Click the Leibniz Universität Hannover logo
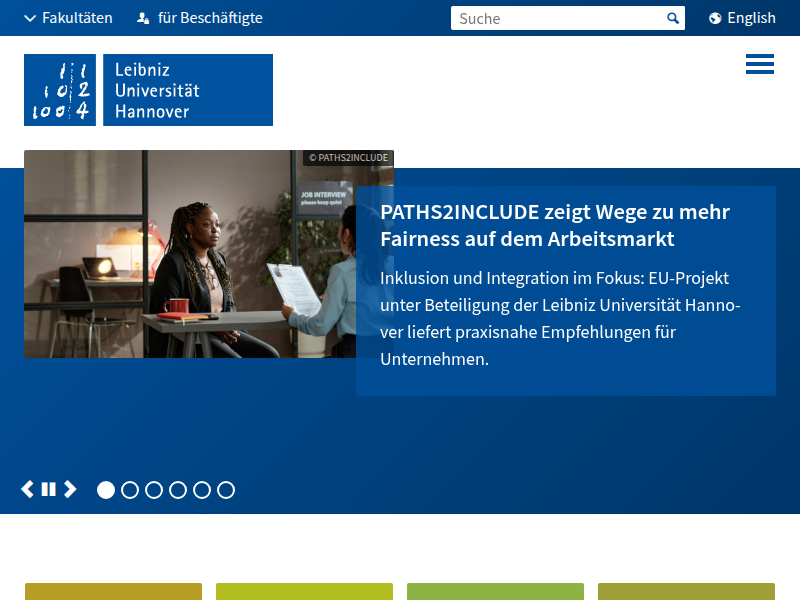Image resolution: width=800 pixels, height=600 pixels. point(148,90)
